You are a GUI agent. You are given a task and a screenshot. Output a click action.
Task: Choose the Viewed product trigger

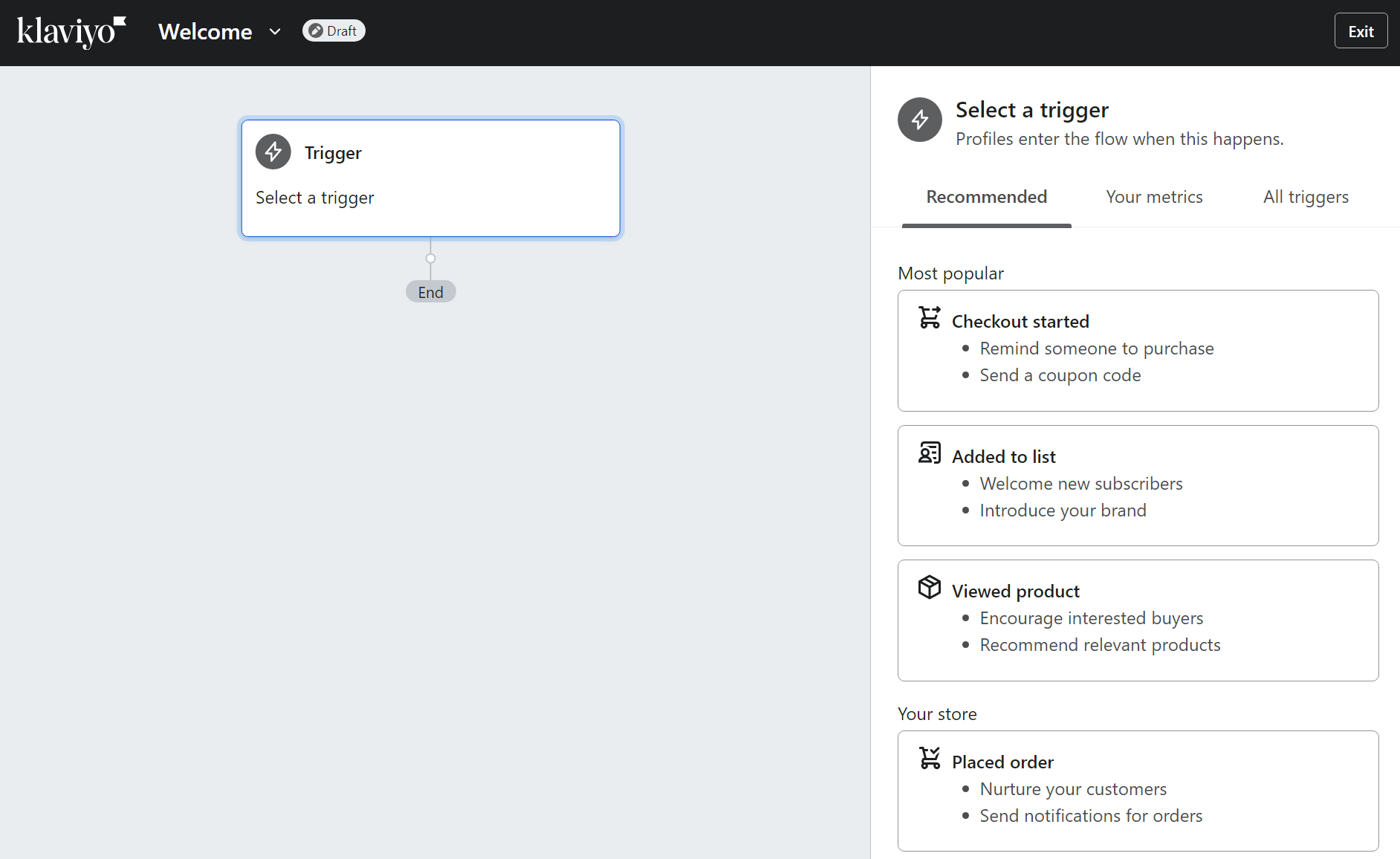1138,620
